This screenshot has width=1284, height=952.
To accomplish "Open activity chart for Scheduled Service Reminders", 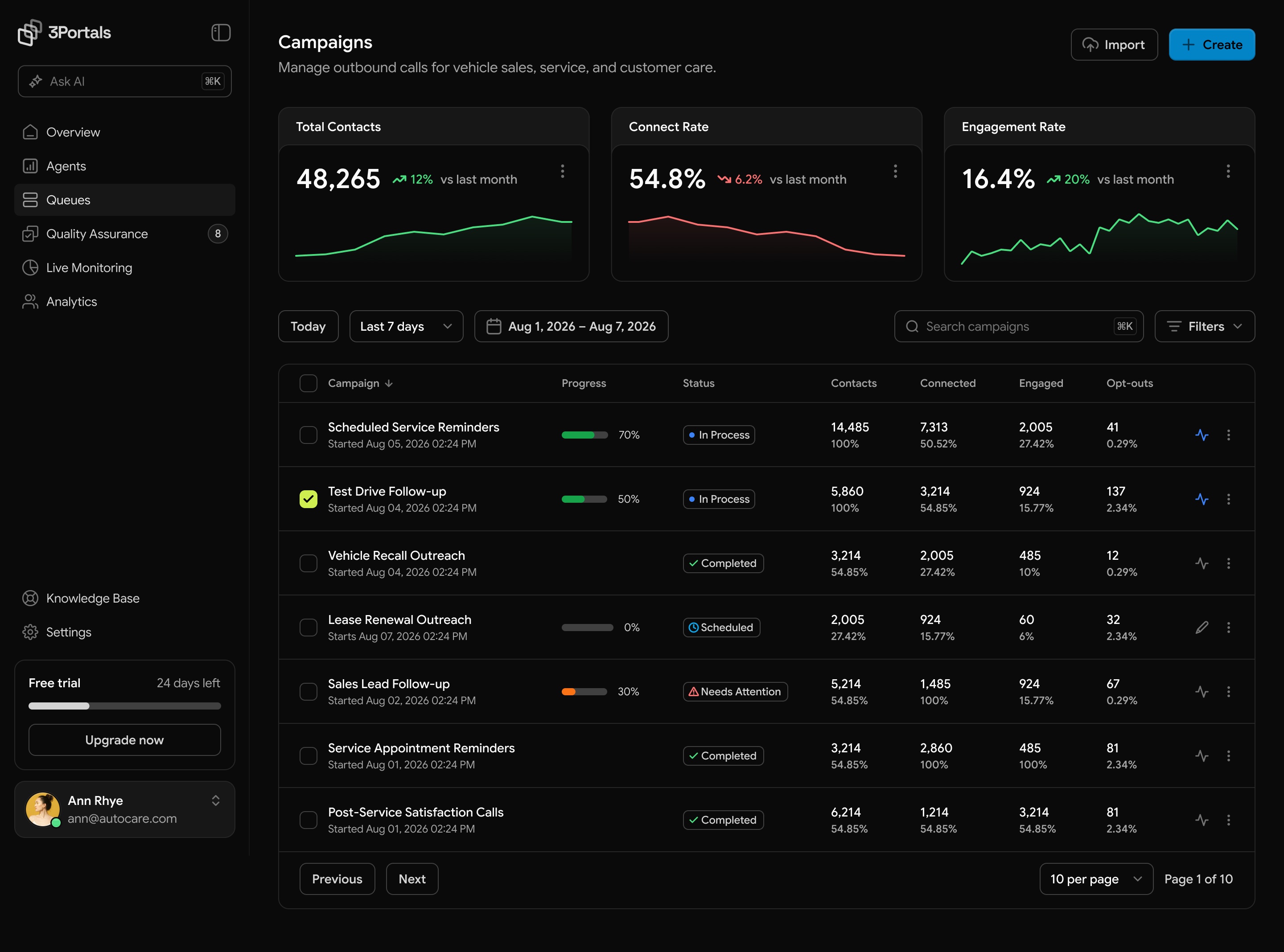I will click(1202, 435).
